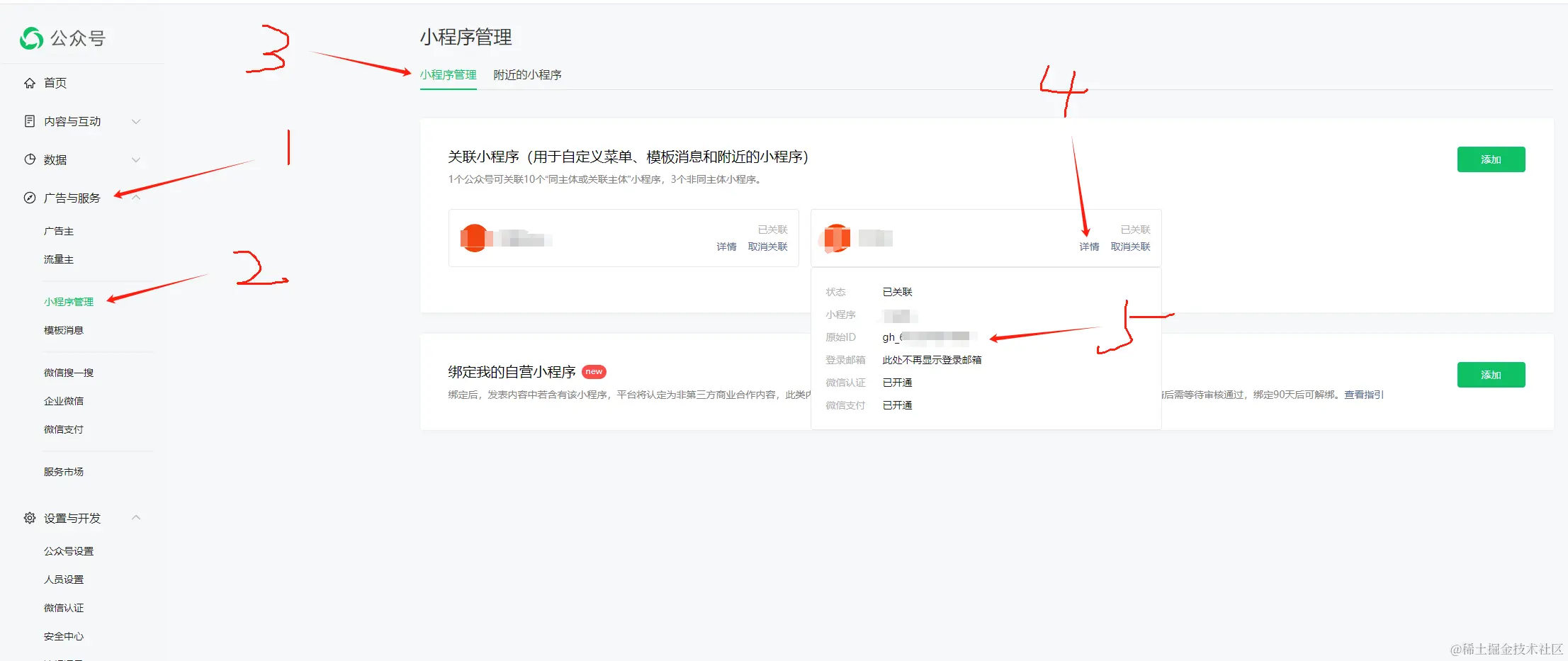Screen dimensions: 1568x661
Task: Open 企业微信 in the sidebar
Action: click(x=64, y=401)
